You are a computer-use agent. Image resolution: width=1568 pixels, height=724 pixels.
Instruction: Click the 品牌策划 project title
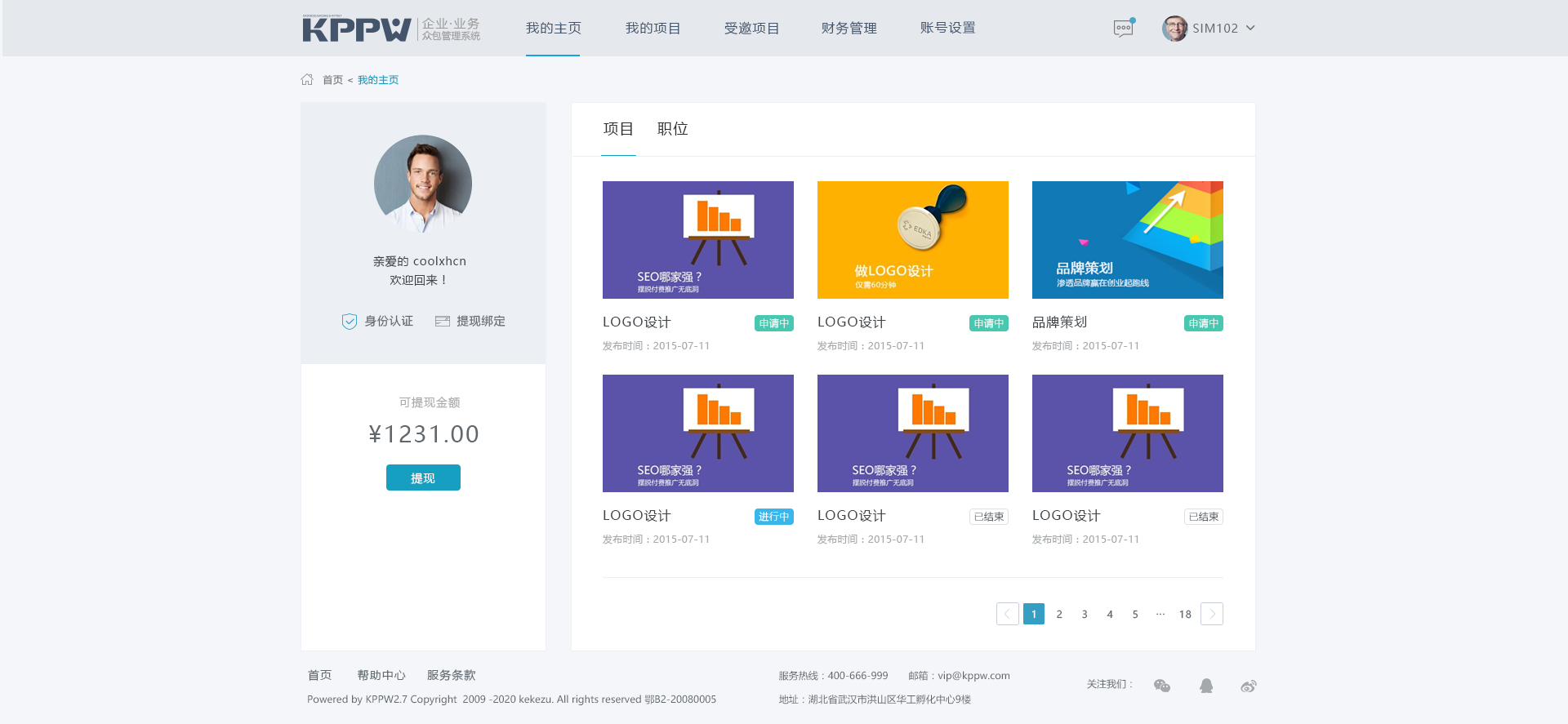pyautogui.click(x=1059, y=322)
